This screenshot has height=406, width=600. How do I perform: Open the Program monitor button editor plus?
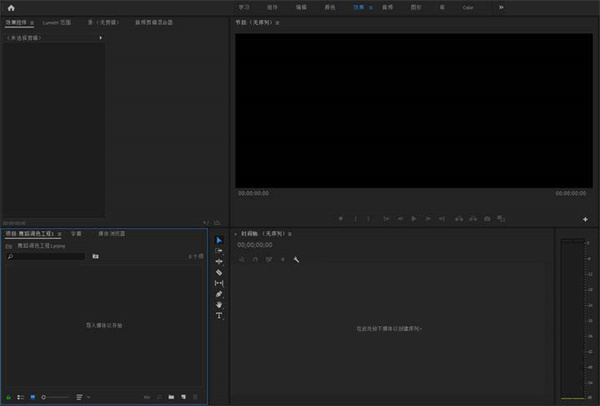point(585,219)
